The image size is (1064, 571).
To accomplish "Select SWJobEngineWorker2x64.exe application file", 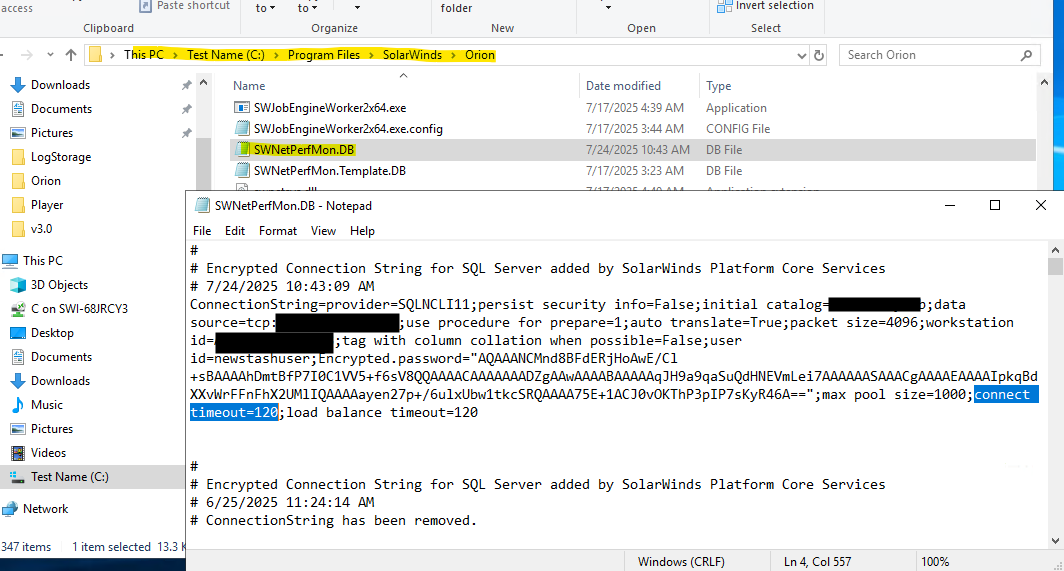I will tap(330, 108).
